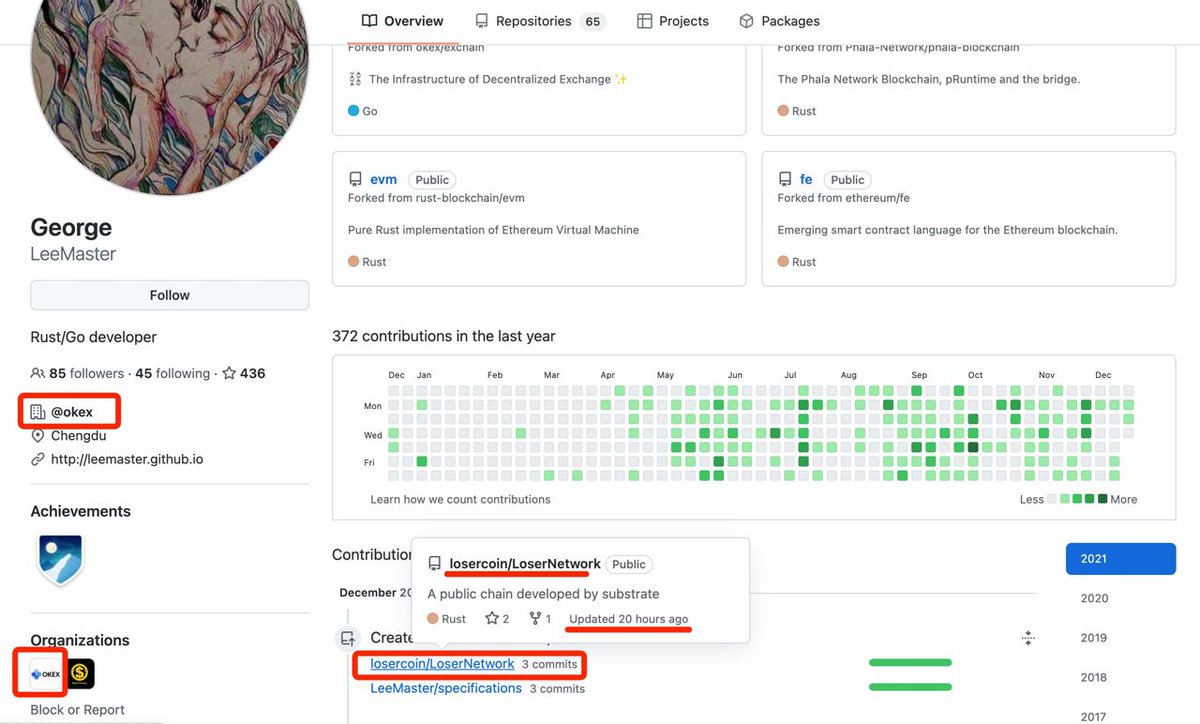Open the fe repository link
Screen dimensions: 1200x724
(x=806, y=180)
